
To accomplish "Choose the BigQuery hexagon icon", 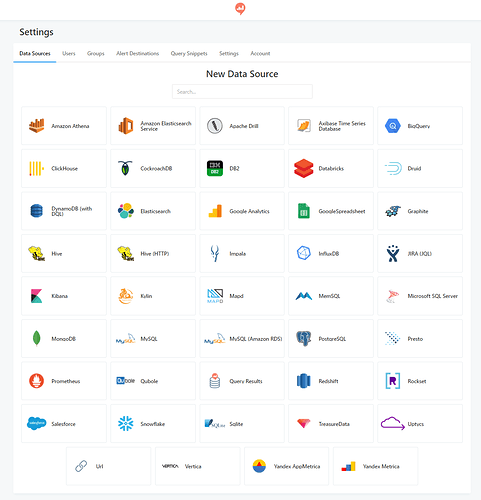I will [393, 126].
